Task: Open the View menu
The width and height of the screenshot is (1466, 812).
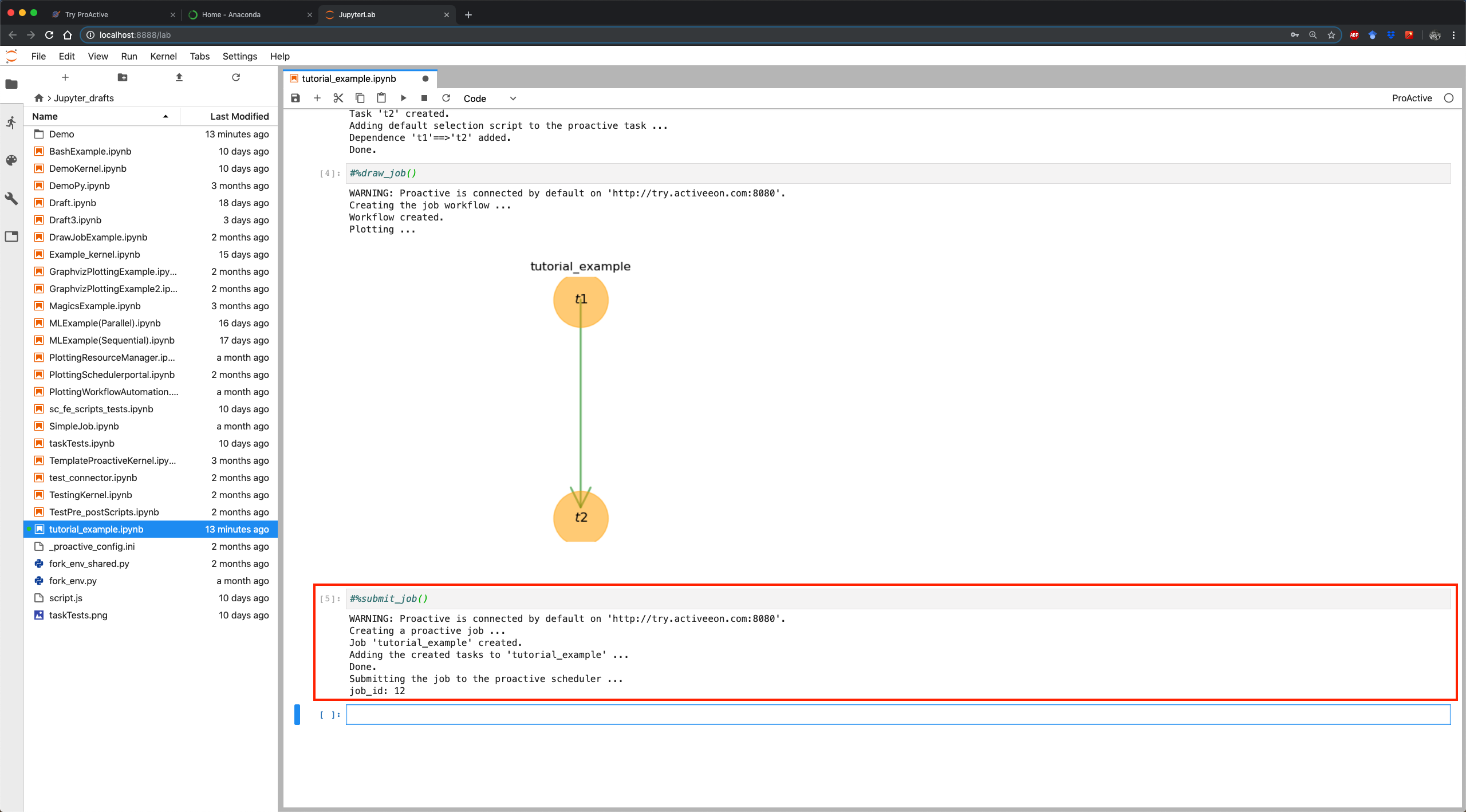Action: tap(98, 56)
